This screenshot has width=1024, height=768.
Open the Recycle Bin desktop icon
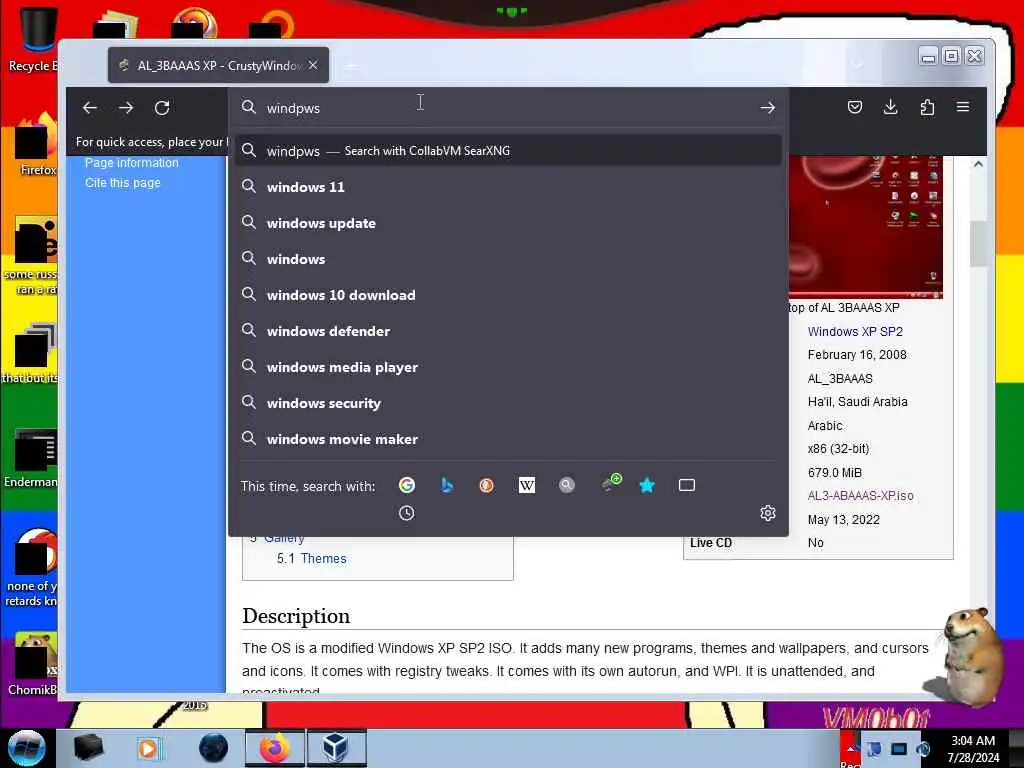[34, 39]
